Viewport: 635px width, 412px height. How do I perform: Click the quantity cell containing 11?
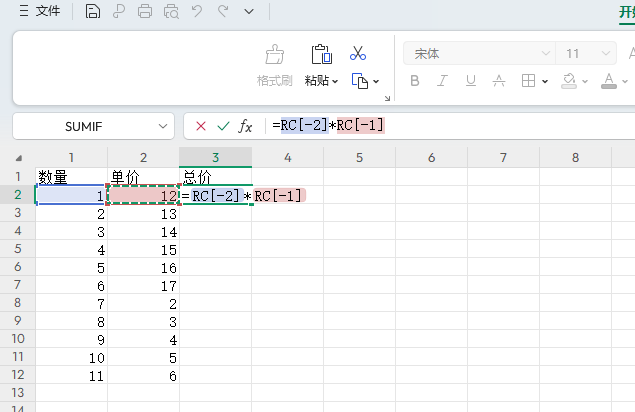click(71, 375)
